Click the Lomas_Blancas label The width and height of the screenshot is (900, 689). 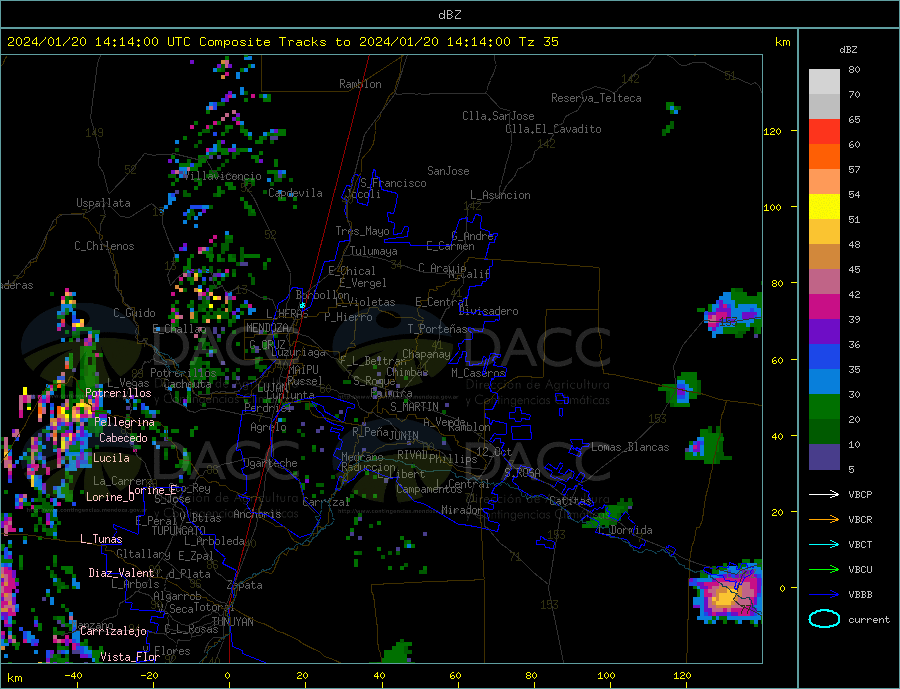[630, 447]
